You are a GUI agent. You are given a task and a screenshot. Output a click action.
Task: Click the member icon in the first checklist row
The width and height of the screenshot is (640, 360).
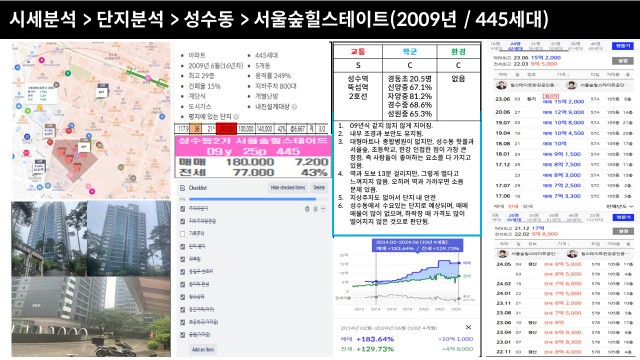point(315,209)
